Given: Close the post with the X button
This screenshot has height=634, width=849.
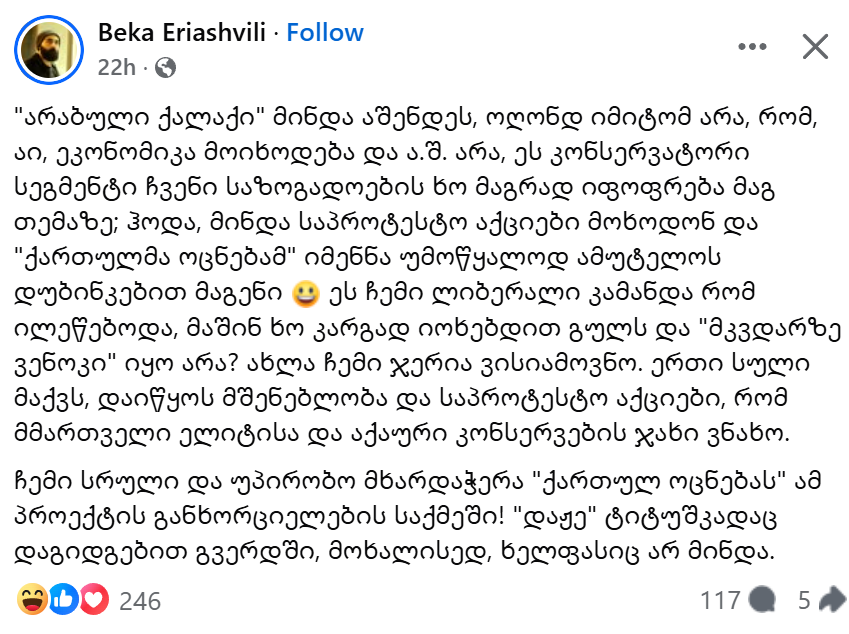Looking at the screenshot, I should [815, 46].
